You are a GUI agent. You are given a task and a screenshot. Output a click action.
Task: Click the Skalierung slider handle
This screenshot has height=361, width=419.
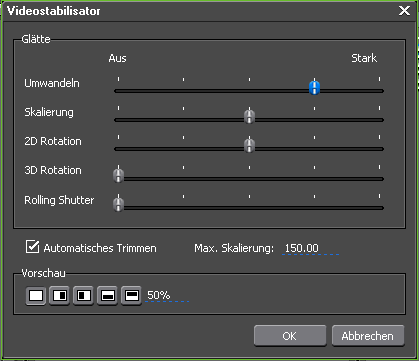click(x=249, y=117)
